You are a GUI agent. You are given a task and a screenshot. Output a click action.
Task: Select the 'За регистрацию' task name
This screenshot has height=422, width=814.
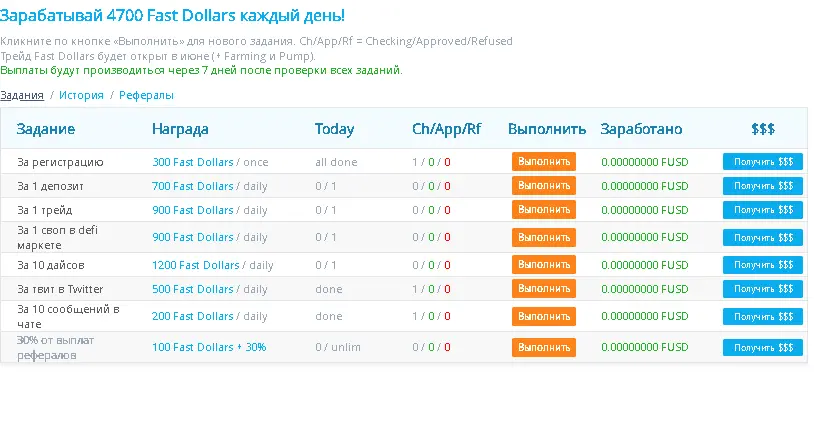click(x=60, y=162)
